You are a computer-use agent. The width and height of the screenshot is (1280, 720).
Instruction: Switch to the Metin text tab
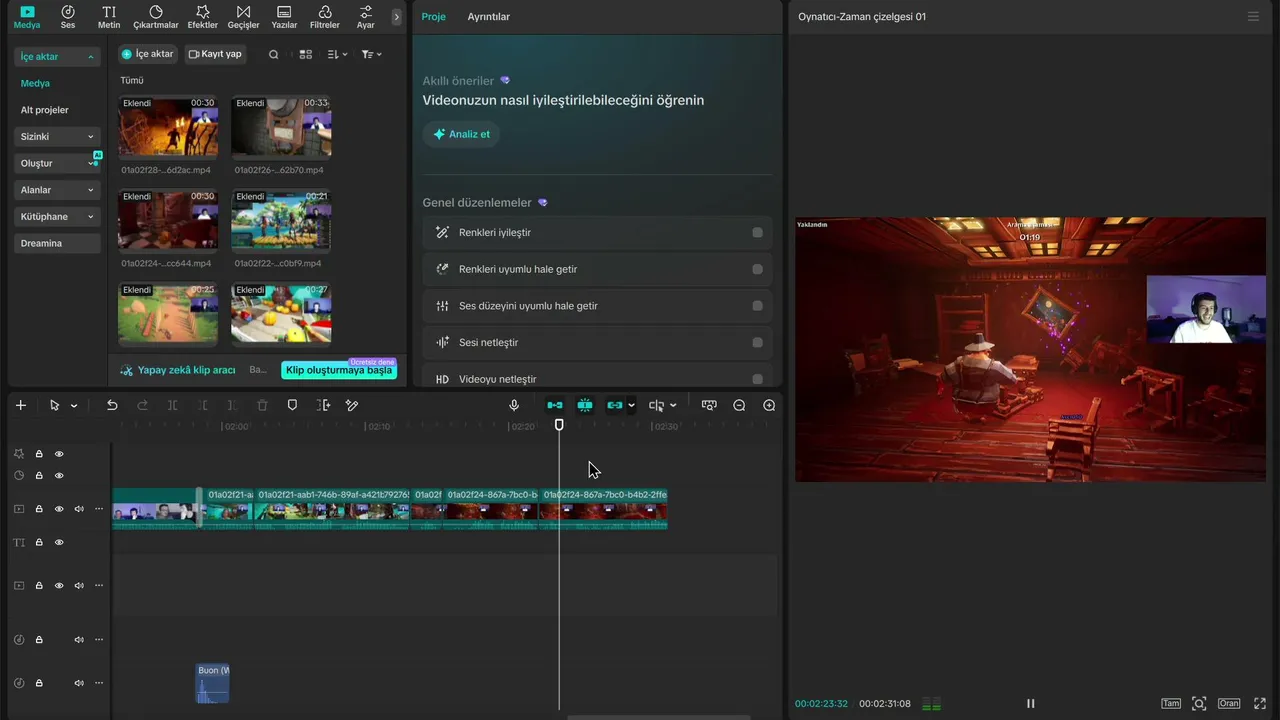pyautogui.click(x=109, y=16)
